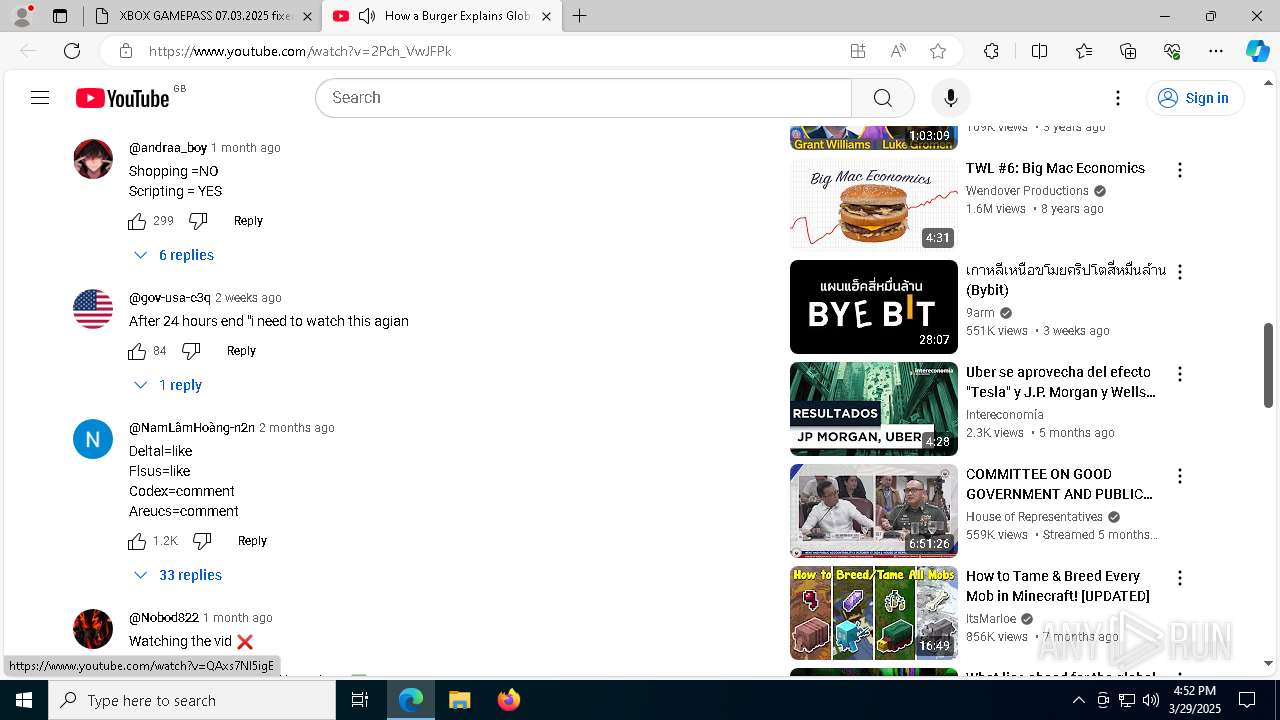Open options for the Bybit video by 9arm
This screenshot has width=1280, height=720.
[1180, 272]
